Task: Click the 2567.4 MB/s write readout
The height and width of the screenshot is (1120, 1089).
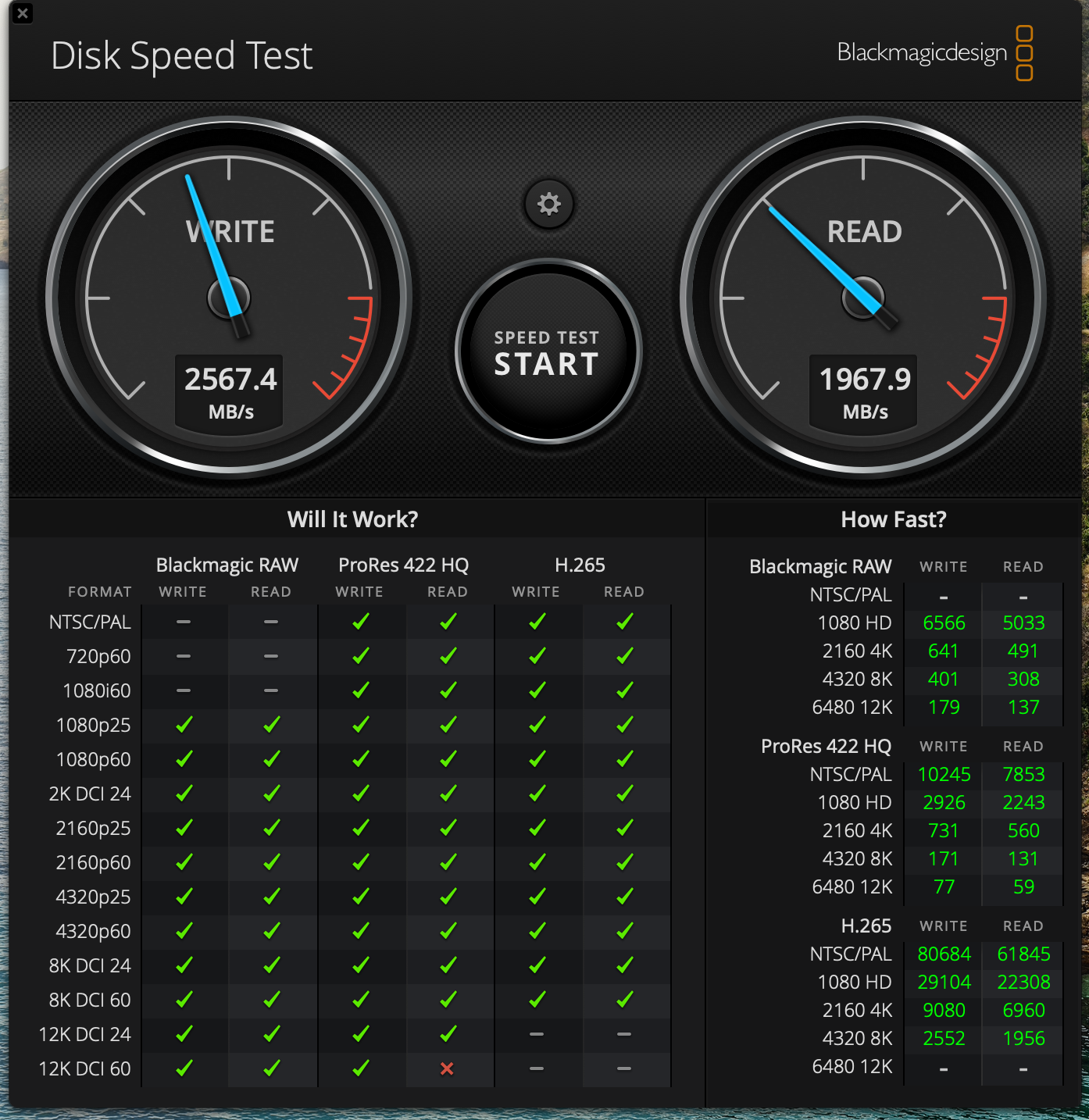Action: (x=229, y=391)
